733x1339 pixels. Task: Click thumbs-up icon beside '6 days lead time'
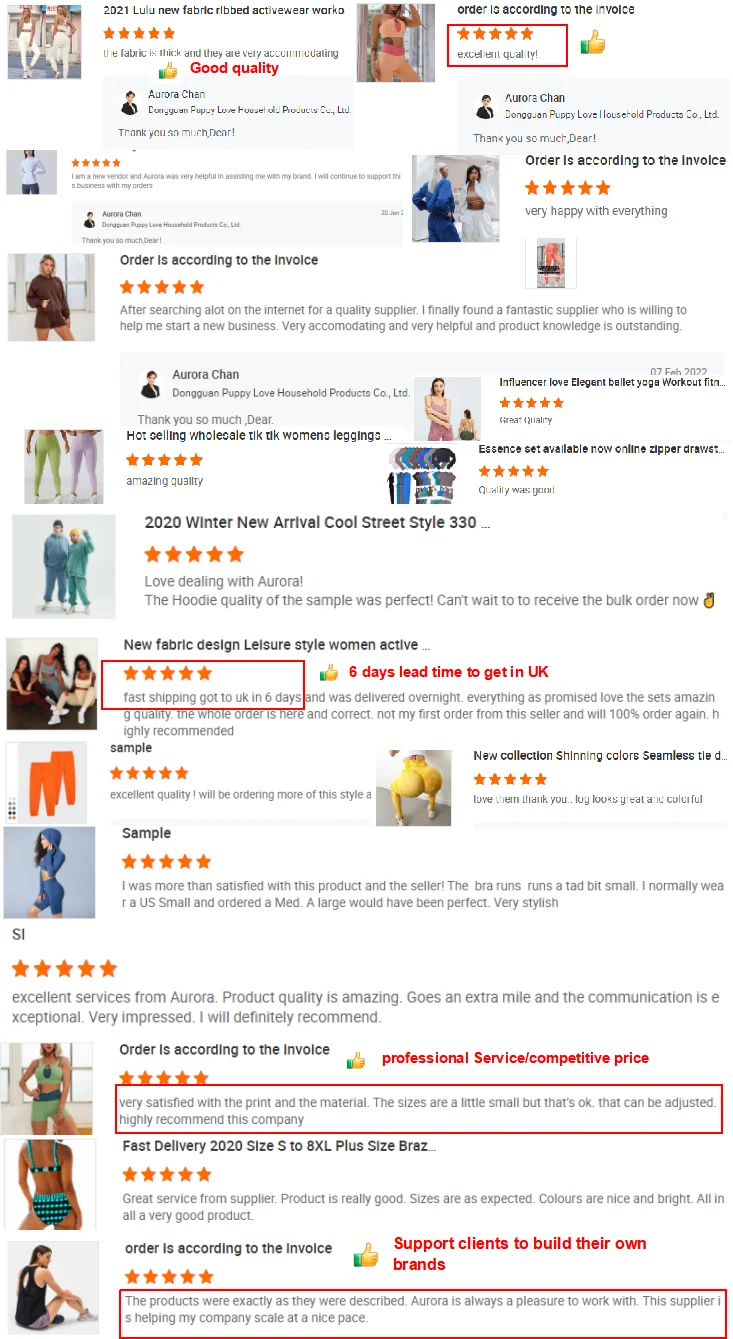328,673
